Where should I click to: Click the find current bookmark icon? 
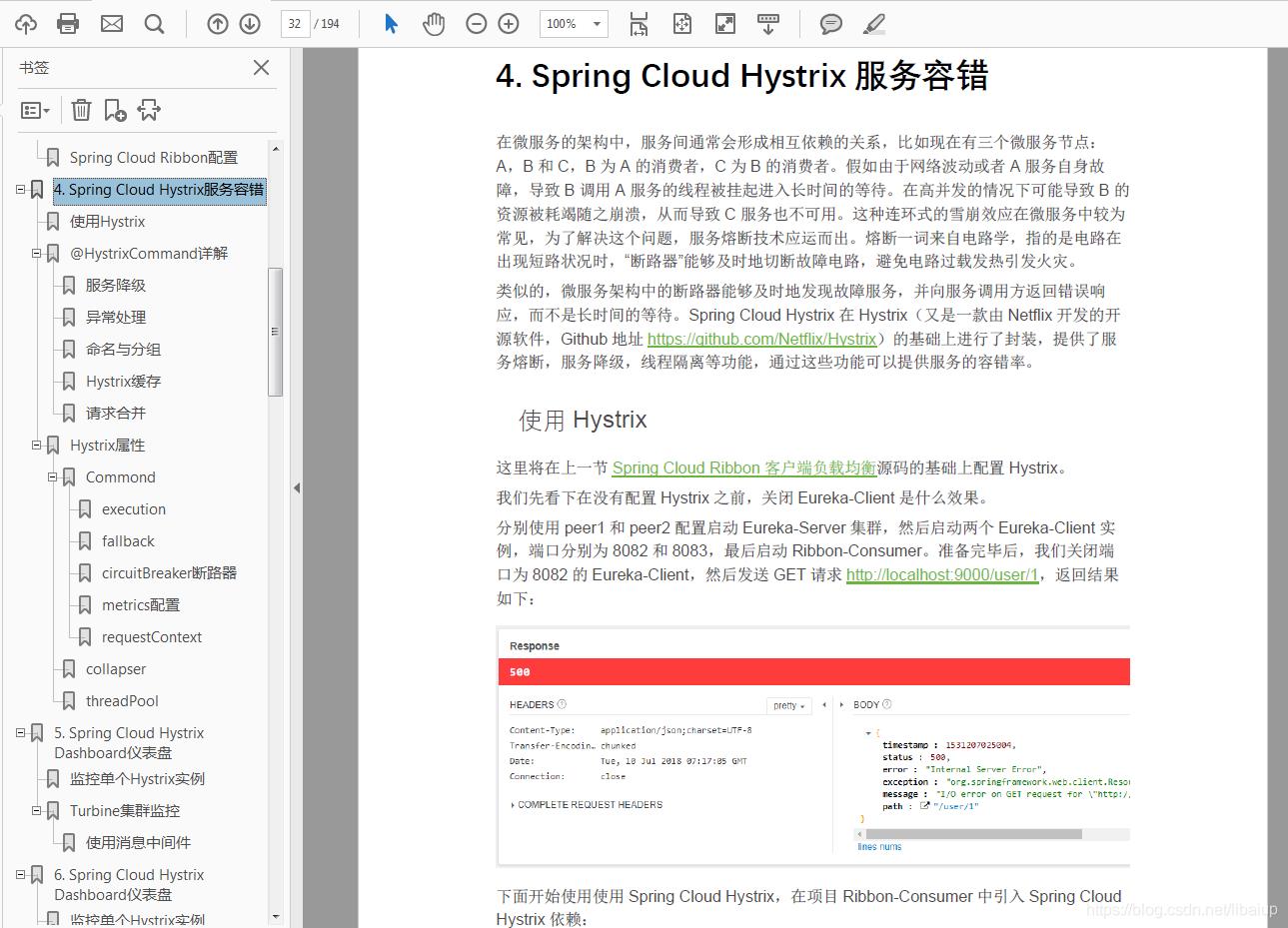point(149,110)
